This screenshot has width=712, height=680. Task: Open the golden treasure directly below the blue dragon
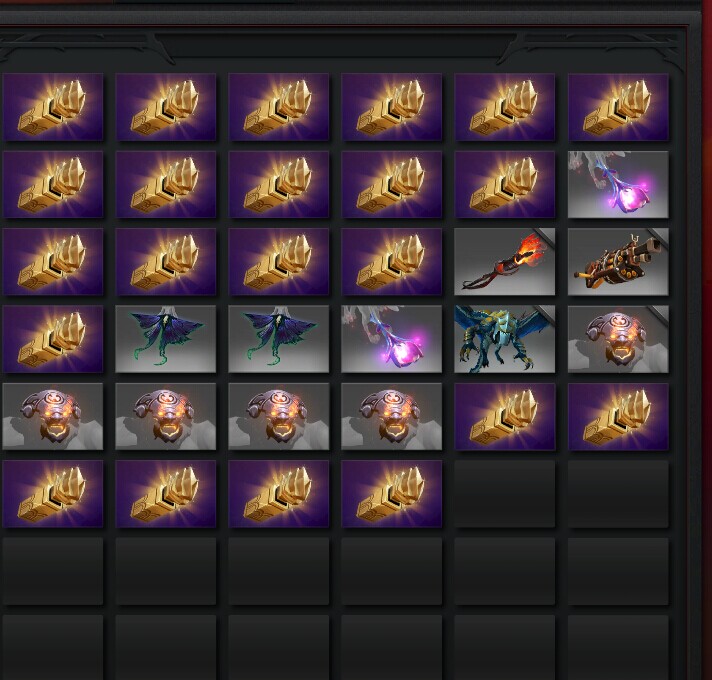[504, 416]
